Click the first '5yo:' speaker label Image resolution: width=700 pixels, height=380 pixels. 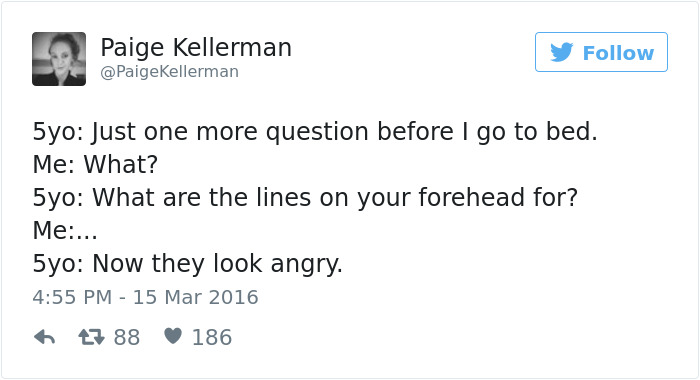pyautogui.click(x=58, y=132)
